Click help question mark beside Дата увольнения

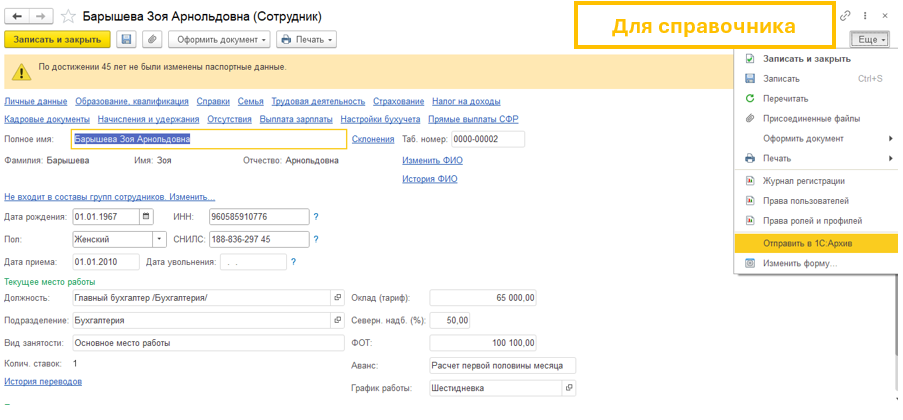(x=293, y=262)
